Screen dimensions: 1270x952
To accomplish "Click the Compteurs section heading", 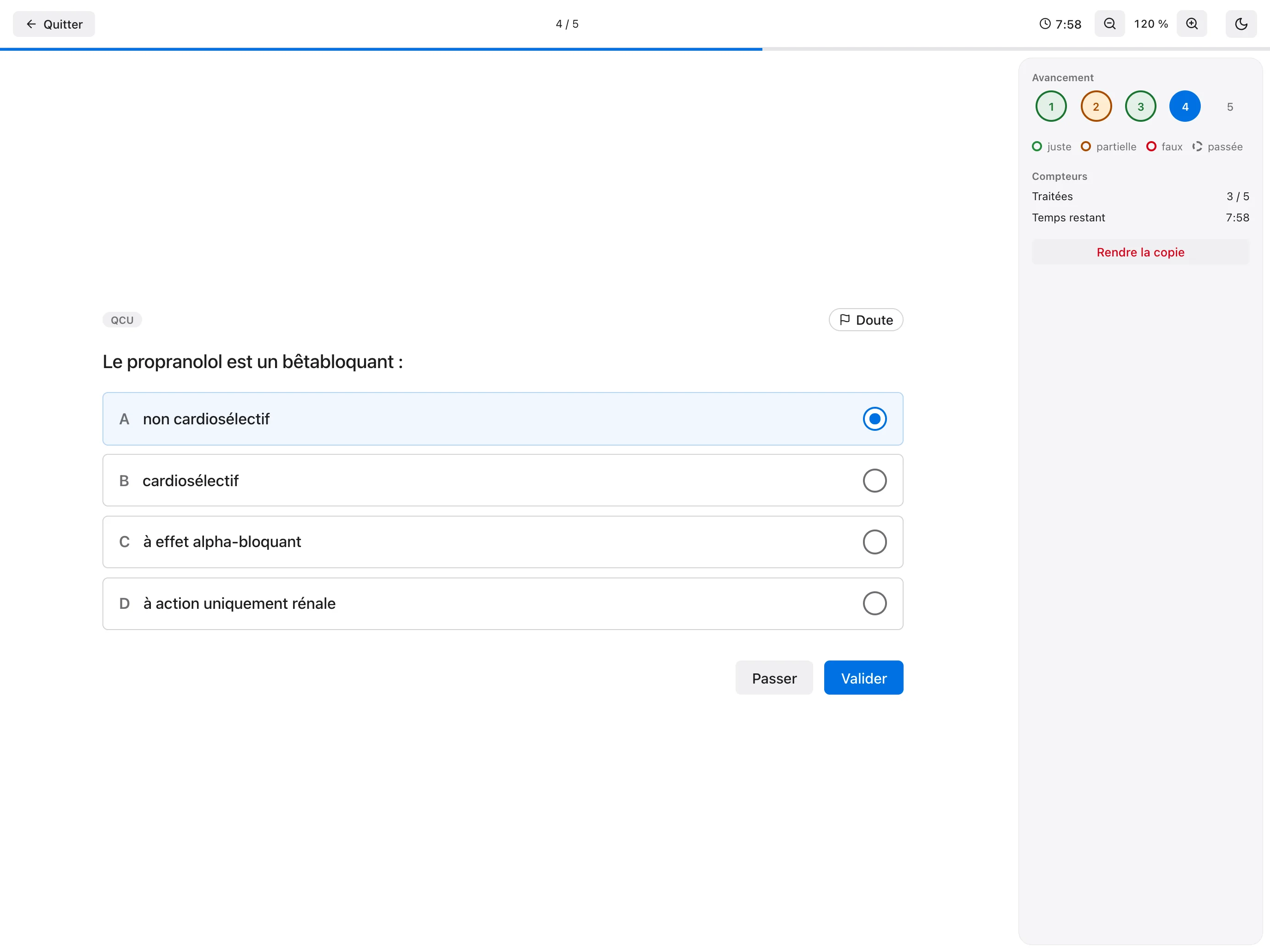I will click(1059, 176).
